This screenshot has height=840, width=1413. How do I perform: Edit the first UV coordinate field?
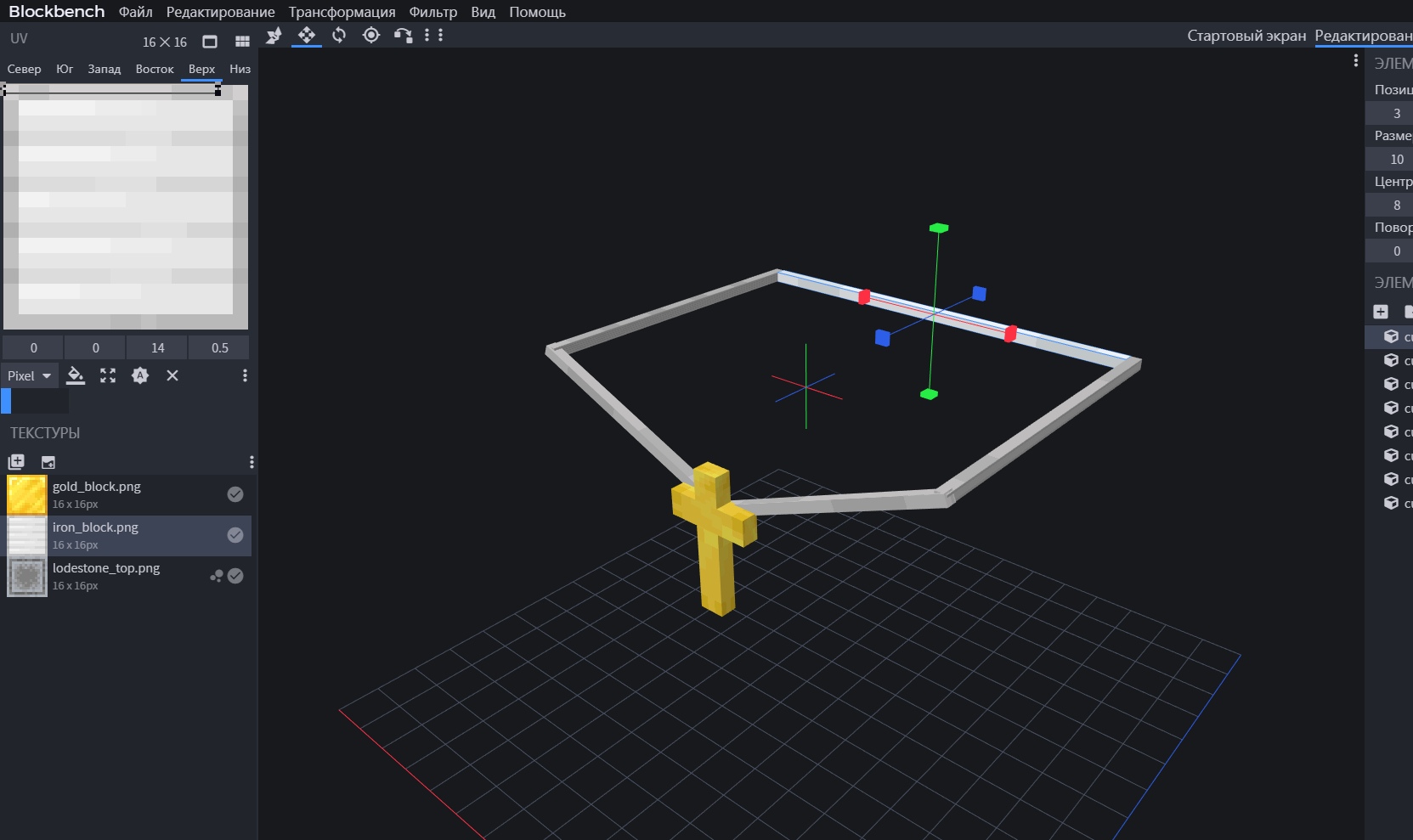coord(33,347)
